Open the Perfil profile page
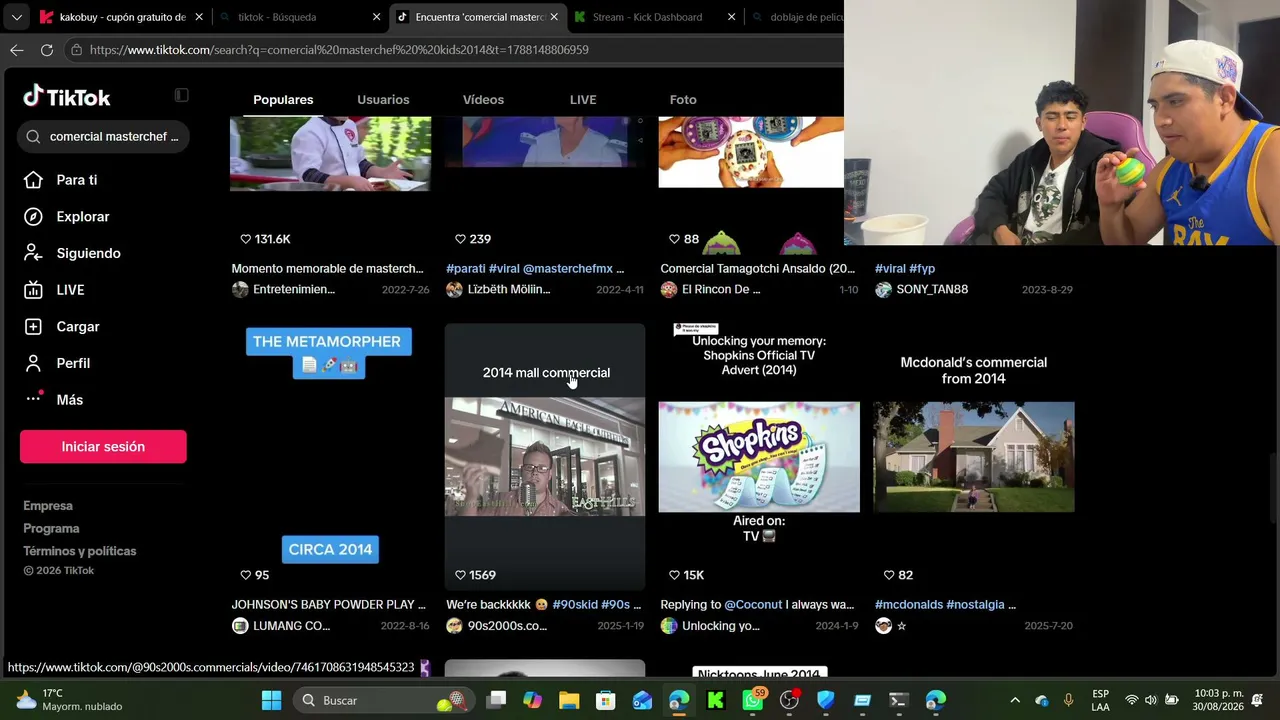 pyautogui.click(x=73, y=363)
